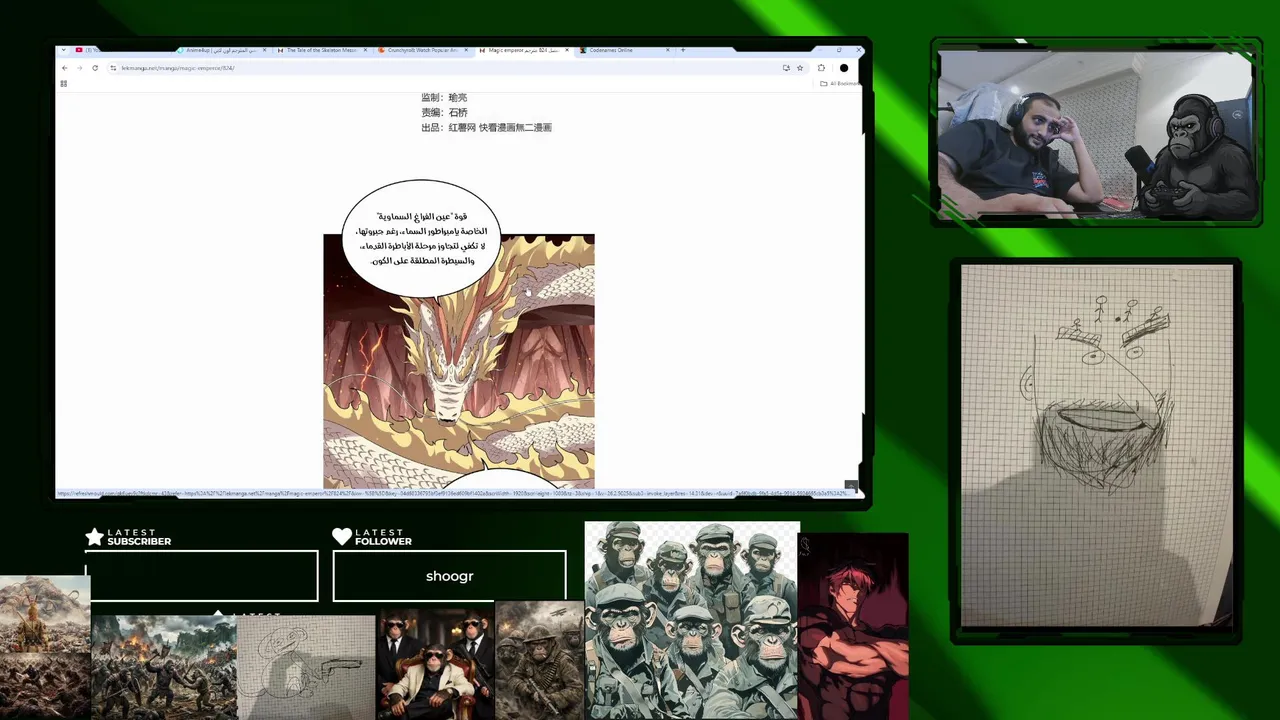Click the small gun sketch on grid paper

pyautogui.click(x=306, y=667)
